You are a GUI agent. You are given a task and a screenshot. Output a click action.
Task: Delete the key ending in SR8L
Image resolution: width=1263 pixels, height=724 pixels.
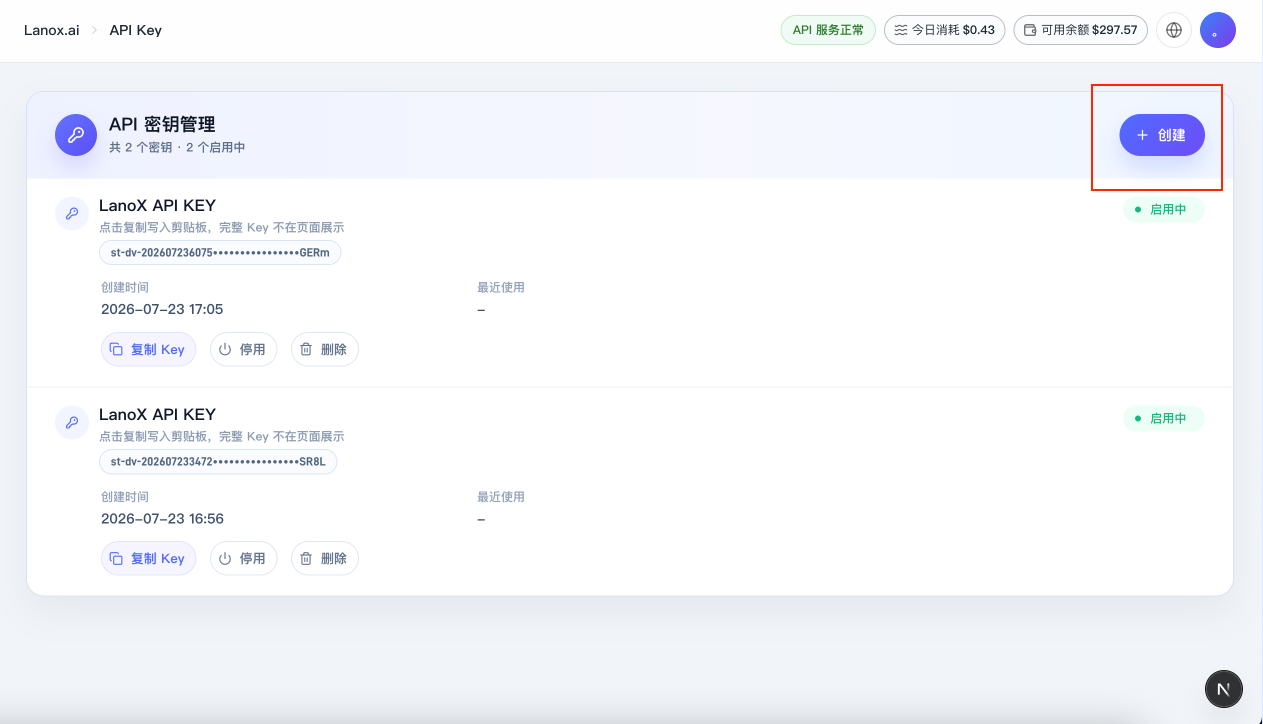click(x=324, y=558)
